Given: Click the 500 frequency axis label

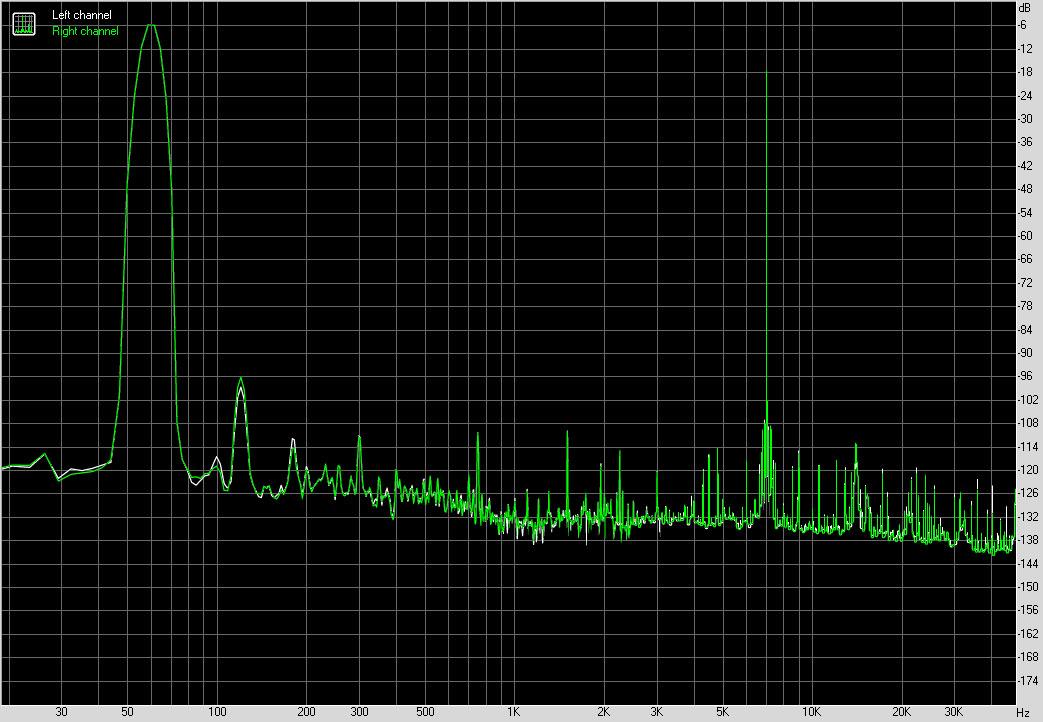Looking at the screenshot, I should [424, 712].
